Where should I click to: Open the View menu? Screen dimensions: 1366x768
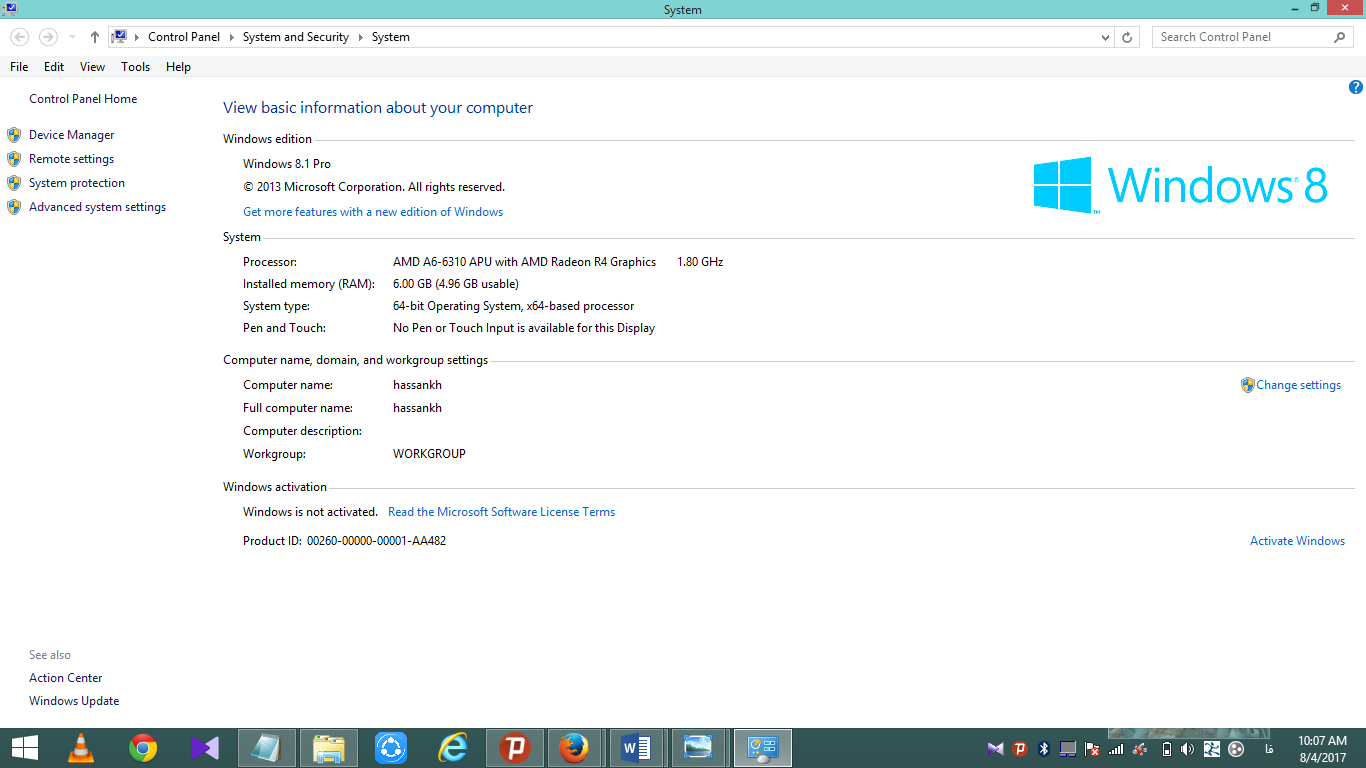click(92, 67)
